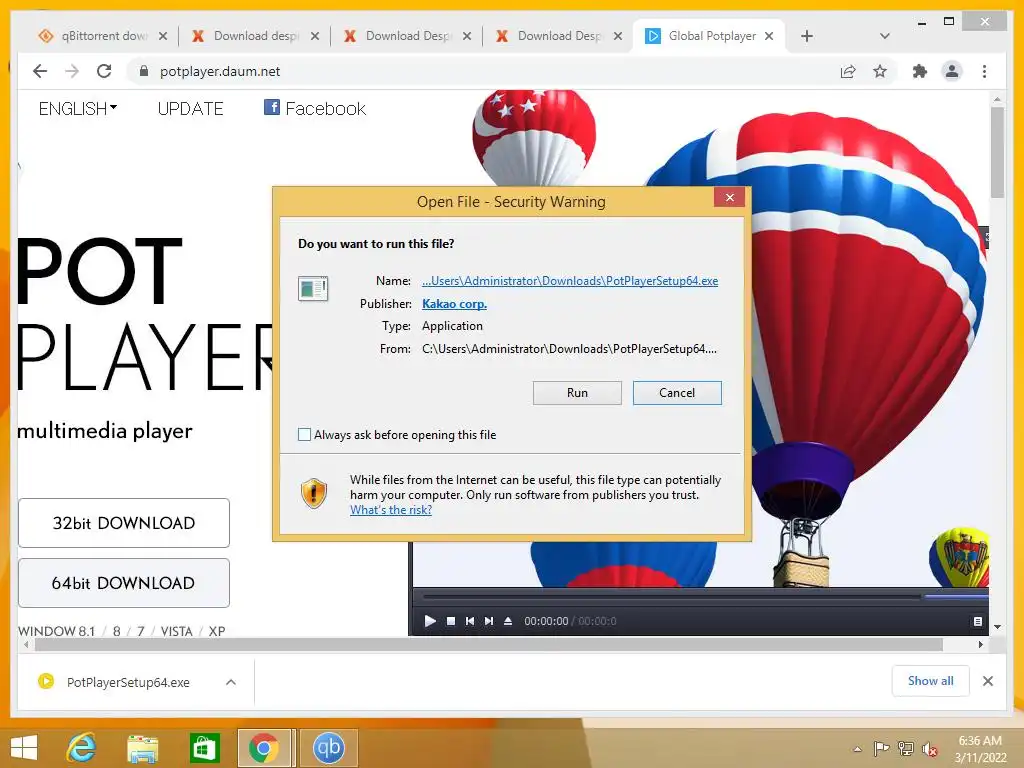Image resolution: width=1024 pixels, height=768 pixels.
Task: Click the 64bit DOWNLOAD button
Action: [x=124, y=583]
